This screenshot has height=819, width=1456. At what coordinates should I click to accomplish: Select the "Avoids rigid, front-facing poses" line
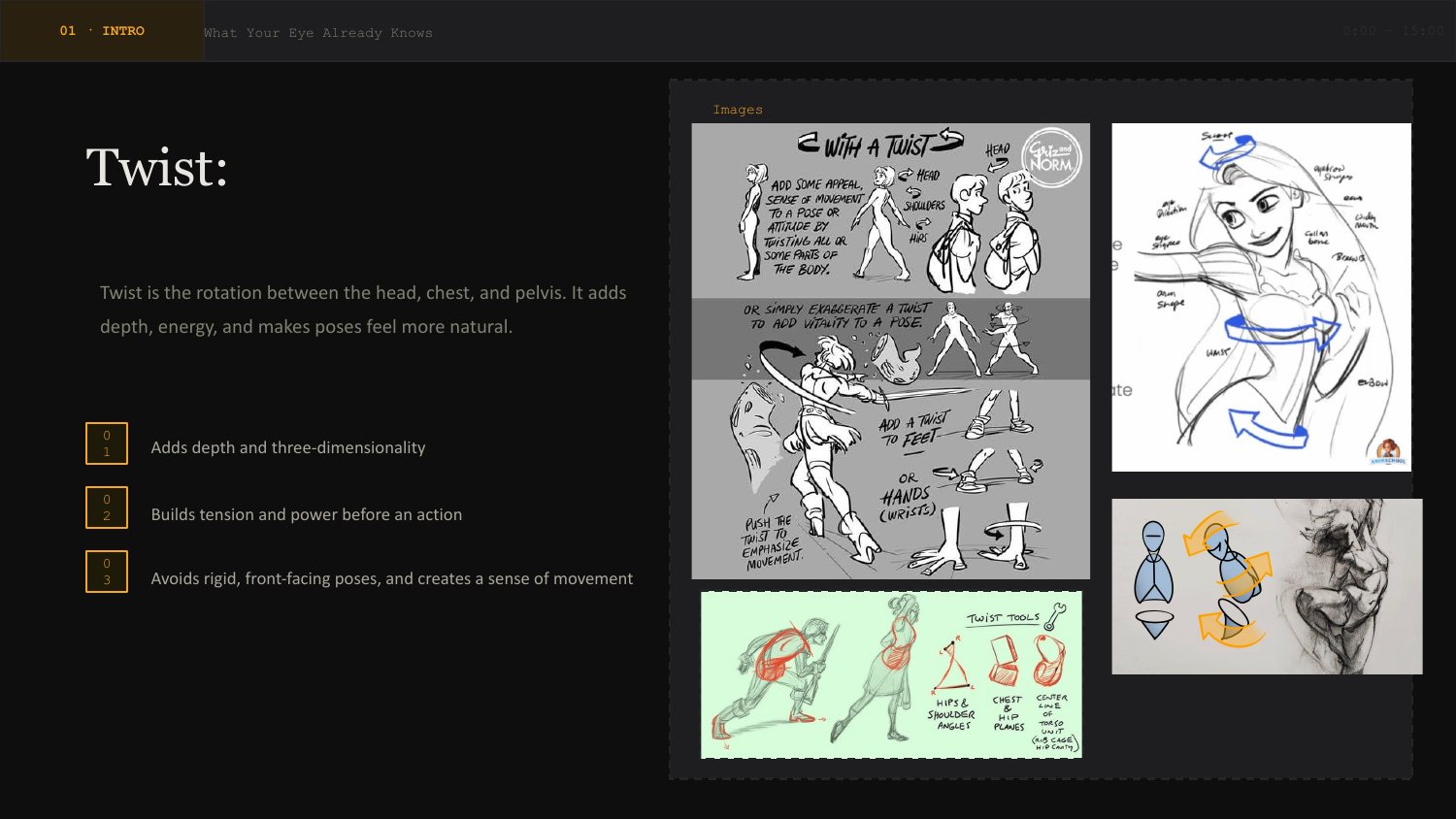[392, 578]
